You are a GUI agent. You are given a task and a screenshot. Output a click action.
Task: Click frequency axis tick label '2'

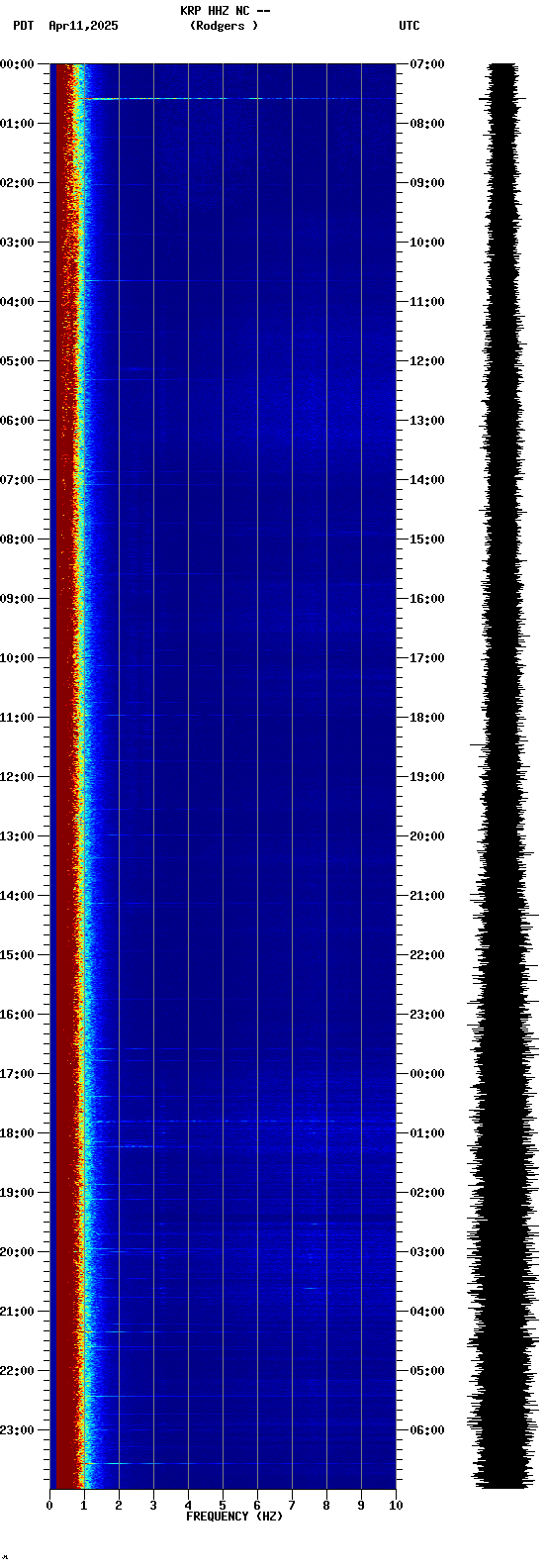point(119,1506)
